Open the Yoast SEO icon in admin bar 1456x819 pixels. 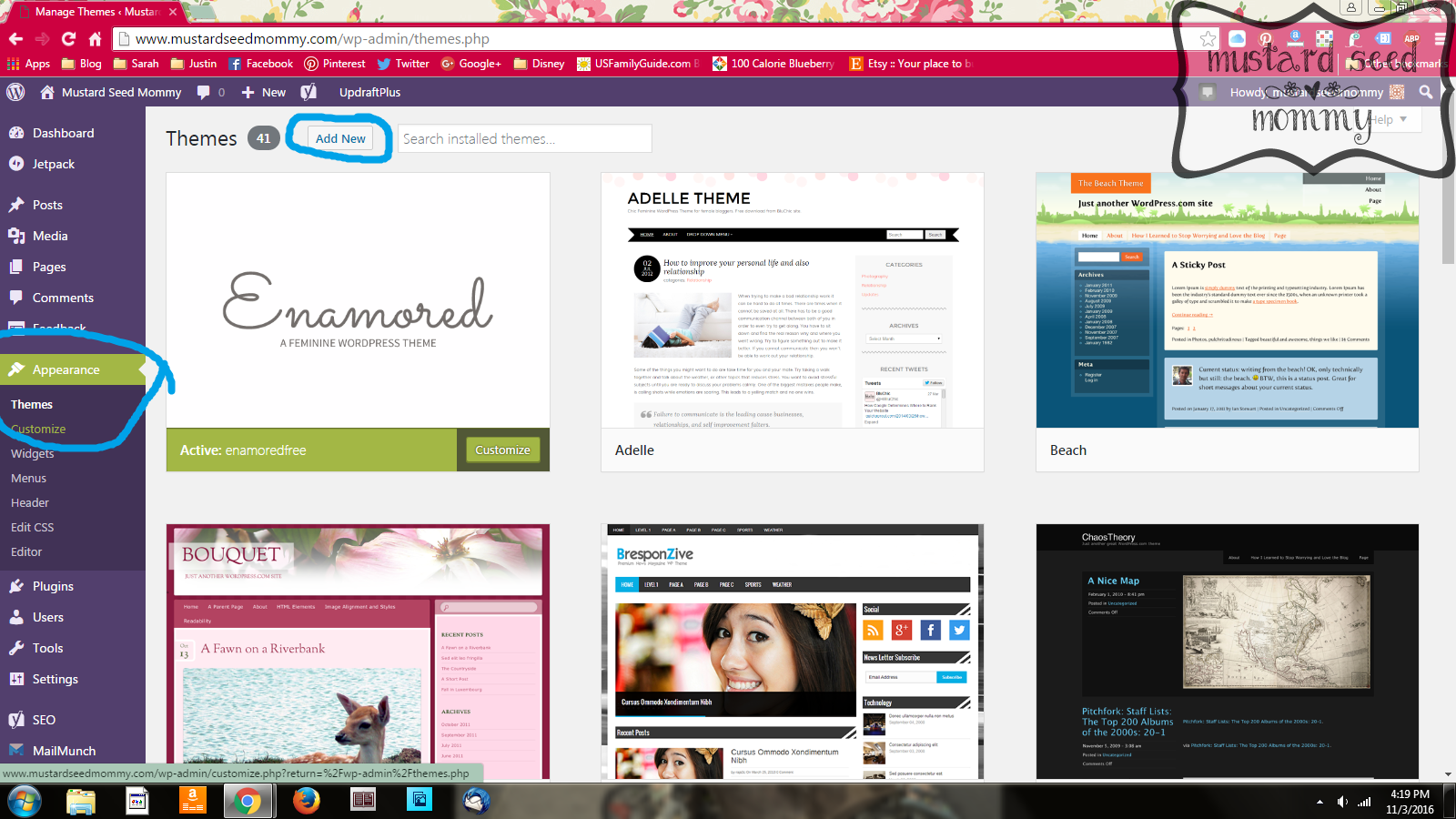click(308, 92)
